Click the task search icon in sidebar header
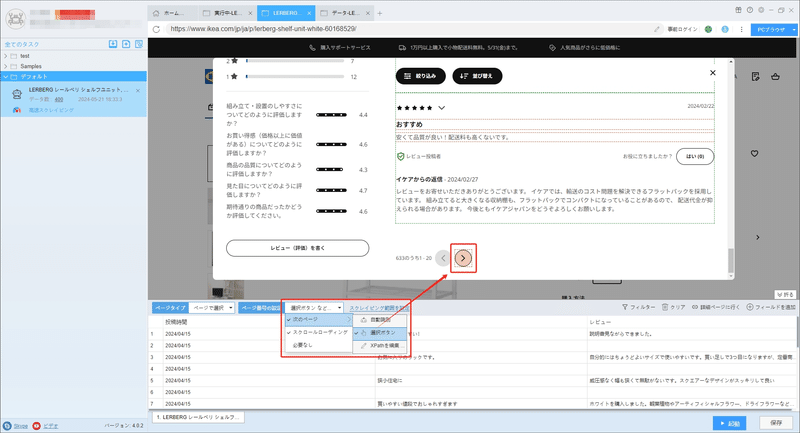 click(139, 44)
